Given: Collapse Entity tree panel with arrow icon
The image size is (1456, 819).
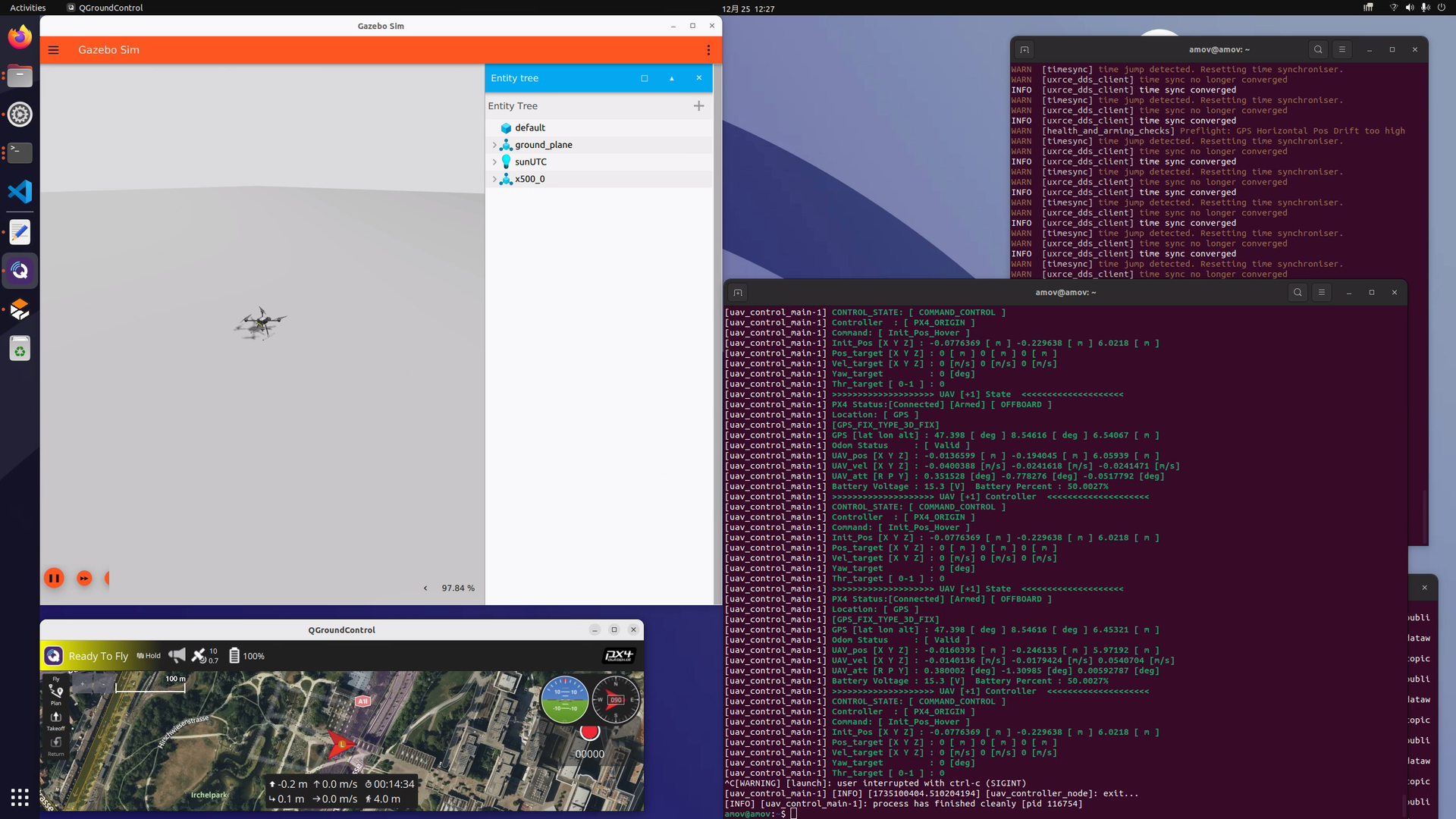Looking at the screenshot, I should [x=672, y=78].
